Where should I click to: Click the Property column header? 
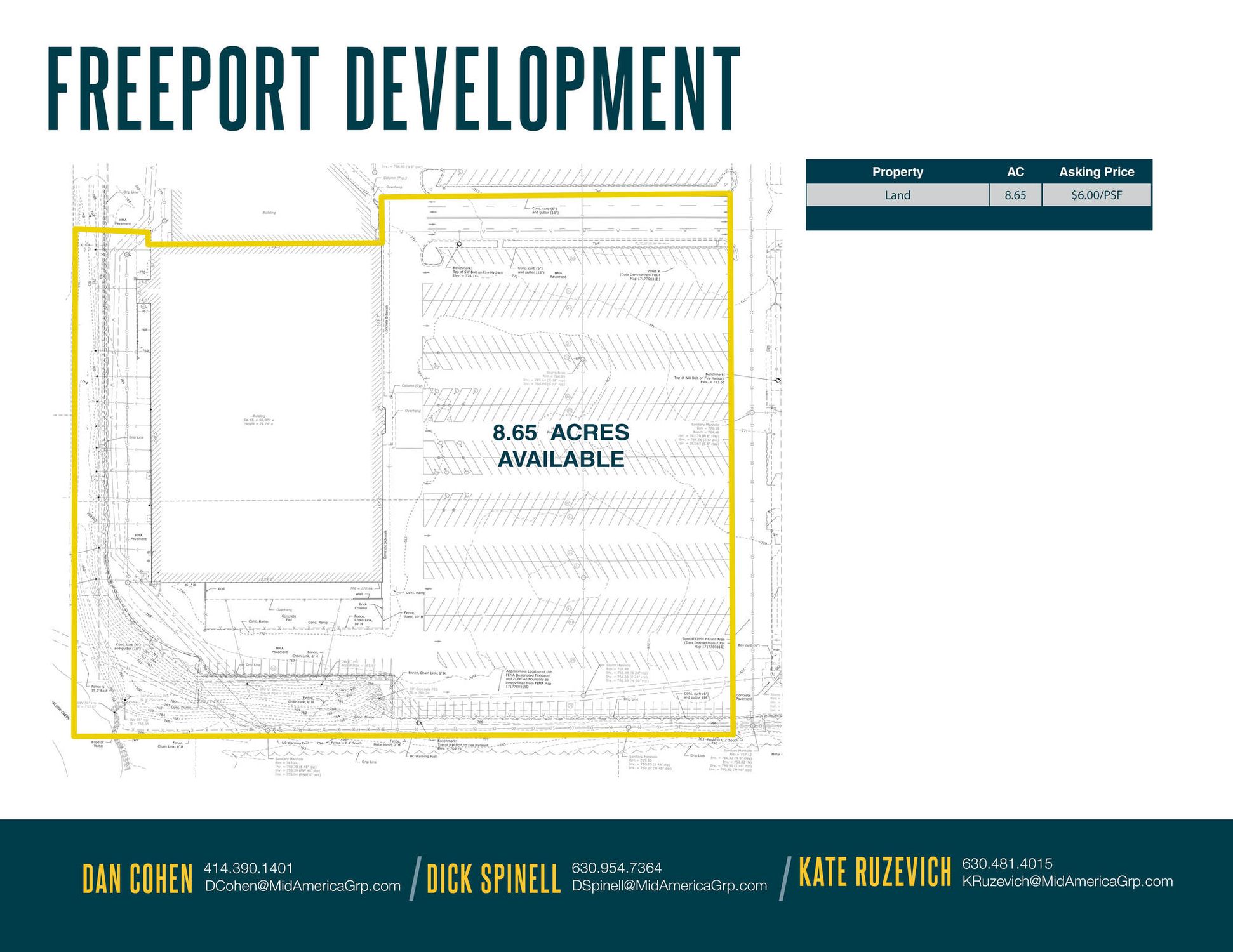897,172
